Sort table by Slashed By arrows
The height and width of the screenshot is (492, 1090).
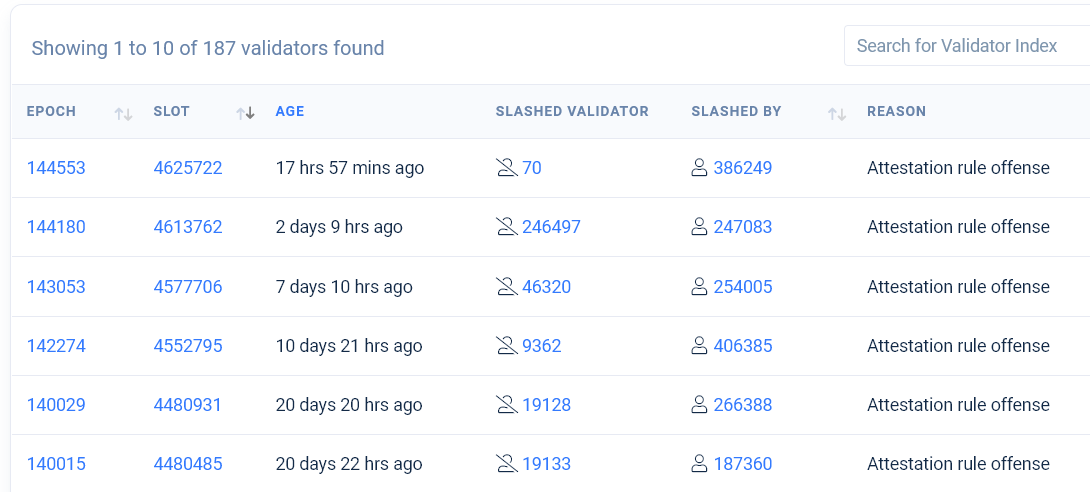click(x=837, y=115)
